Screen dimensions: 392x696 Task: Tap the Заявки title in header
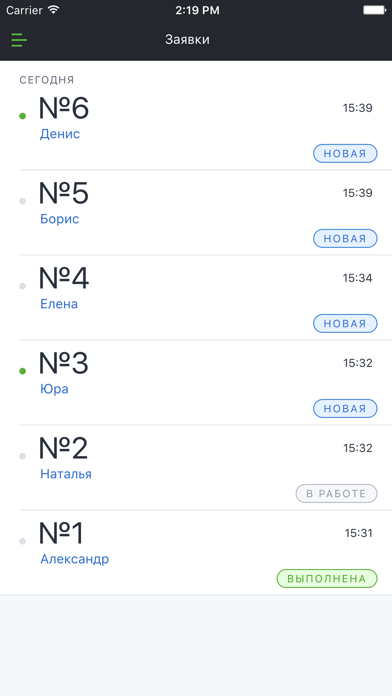(x=187, y=40)
